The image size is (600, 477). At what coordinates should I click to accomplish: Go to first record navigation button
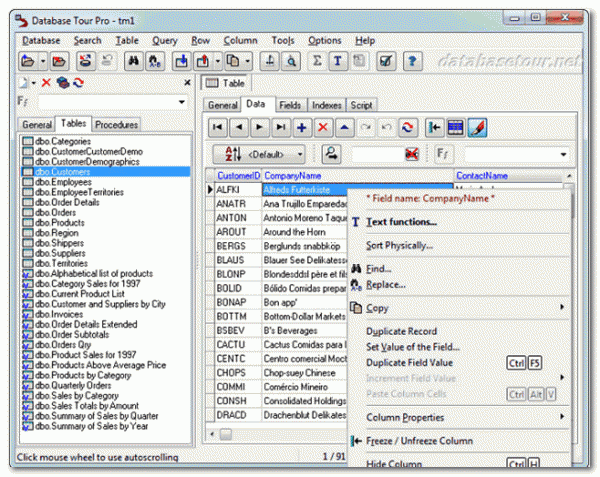pyautogui.click(x=218, y=127)
